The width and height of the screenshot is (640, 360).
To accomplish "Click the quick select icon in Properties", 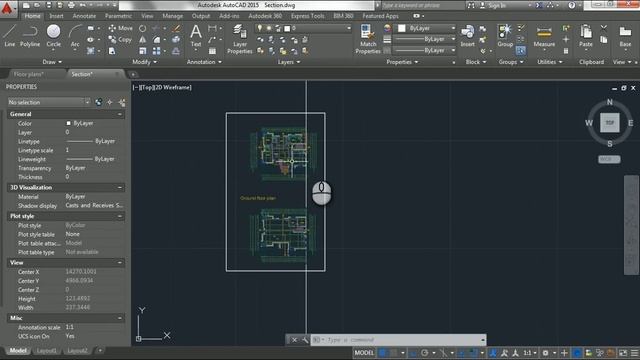I will pos(122,102).
